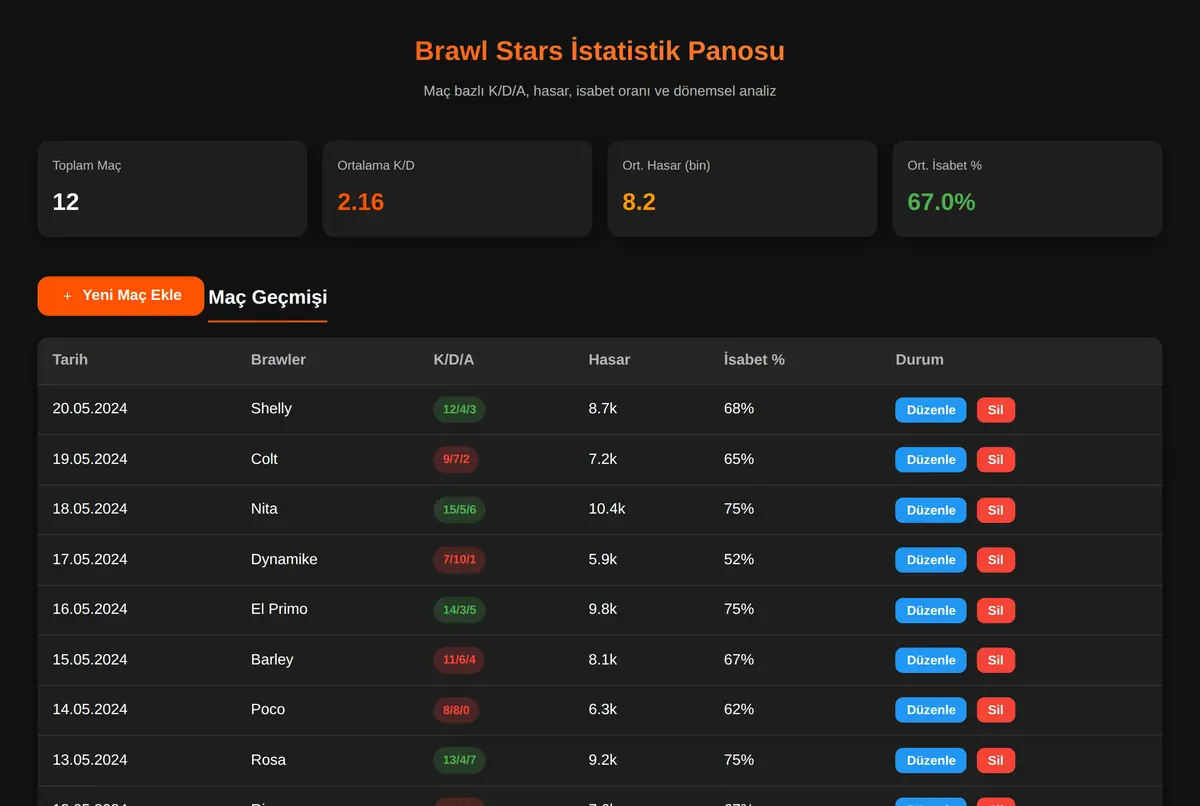Click the Brawl Stars İstatistik Panosu title
This screenshot has width=1200, height=806.
click(x=600, y=51)
